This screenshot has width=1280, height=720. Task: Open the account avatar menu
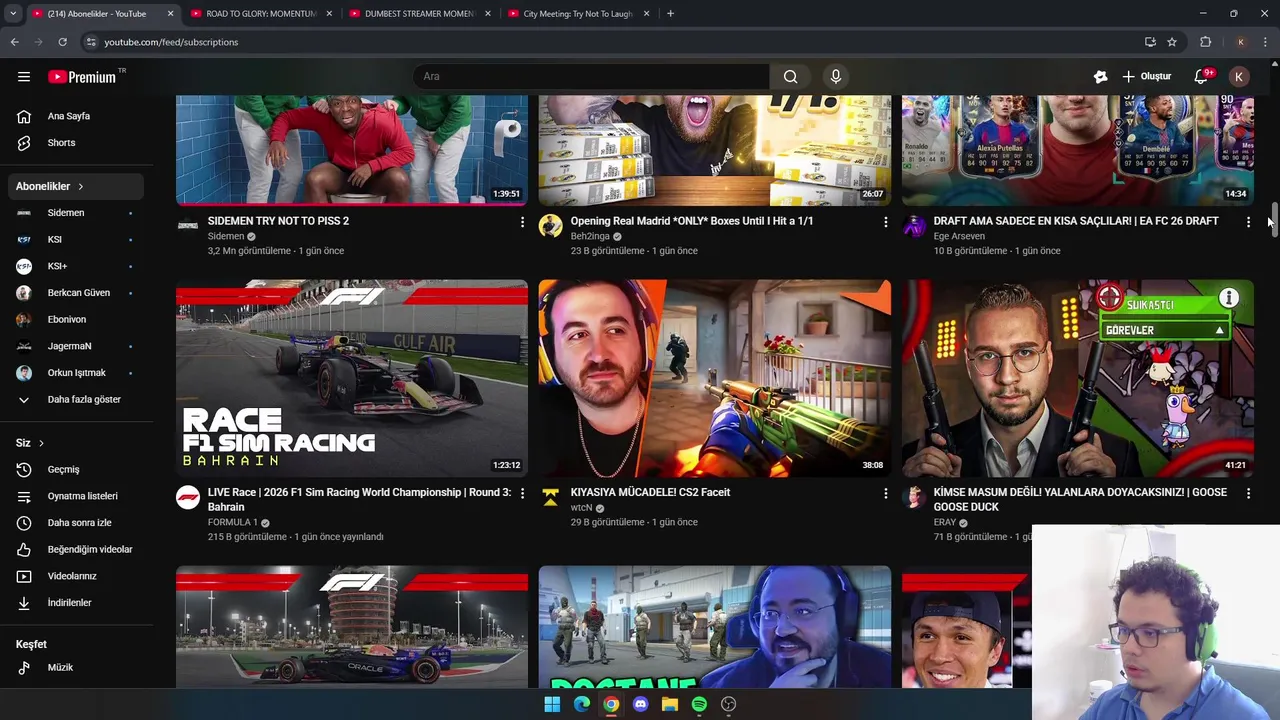[x=1239, y=77]
